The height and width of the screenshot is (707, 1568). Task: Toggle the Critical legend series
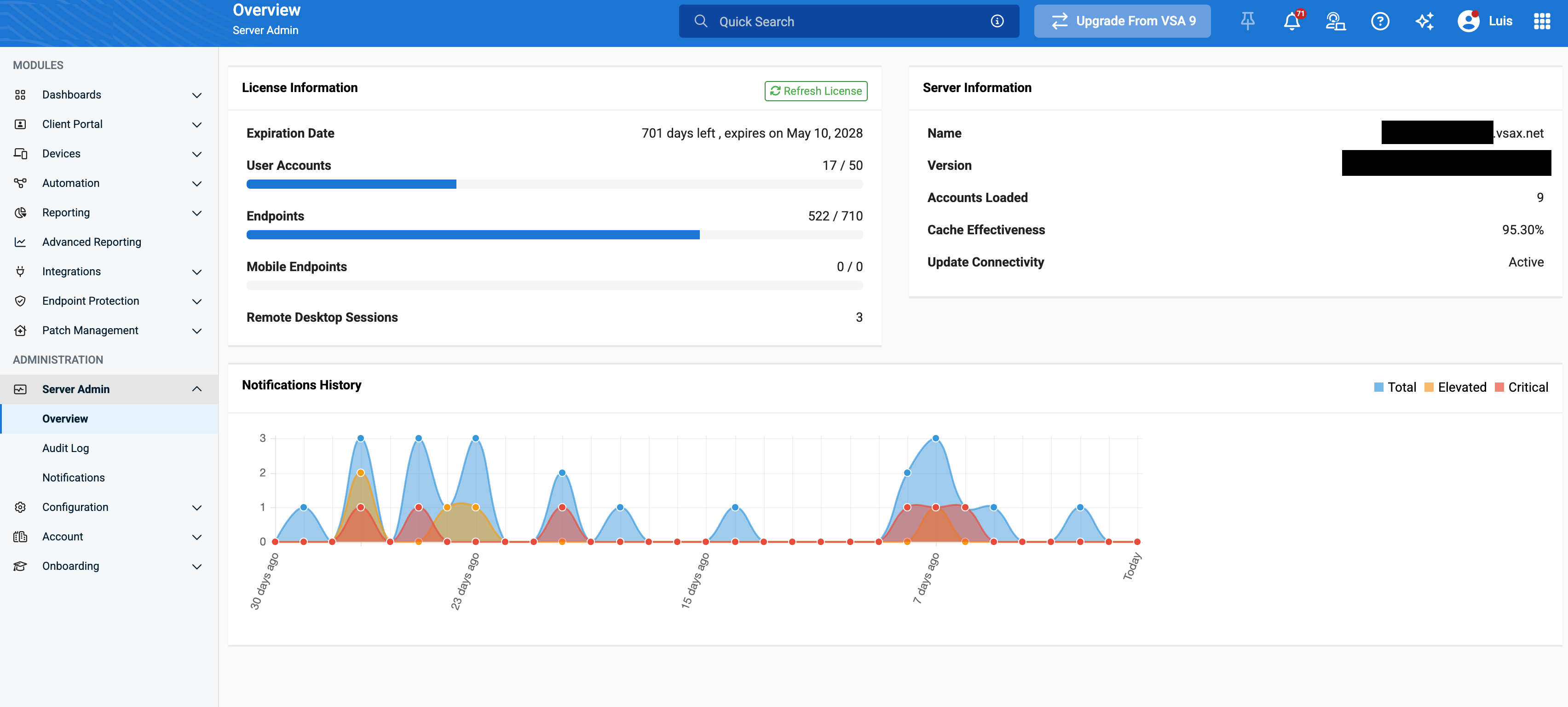coord(1521,387)
